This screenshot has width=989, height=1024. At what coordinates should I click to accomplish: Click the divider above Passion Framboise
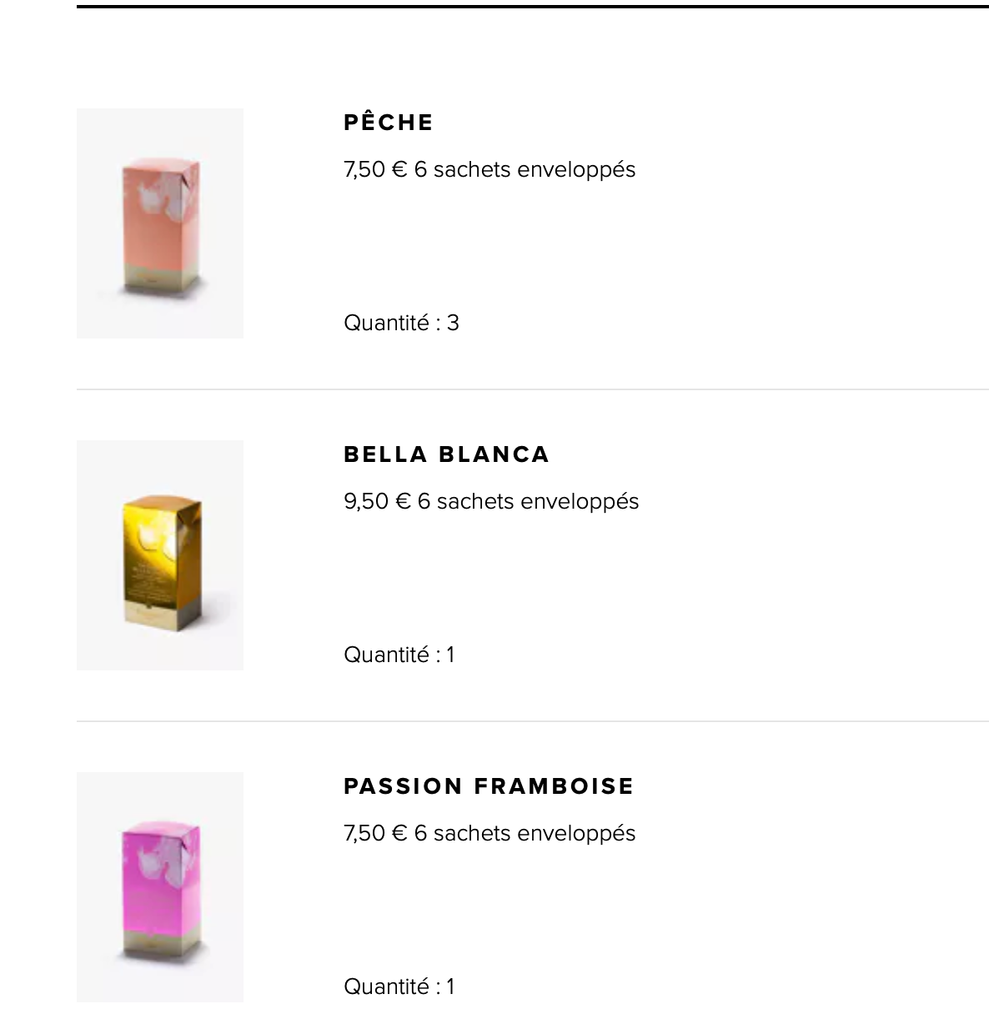click(x=532, y=721)
